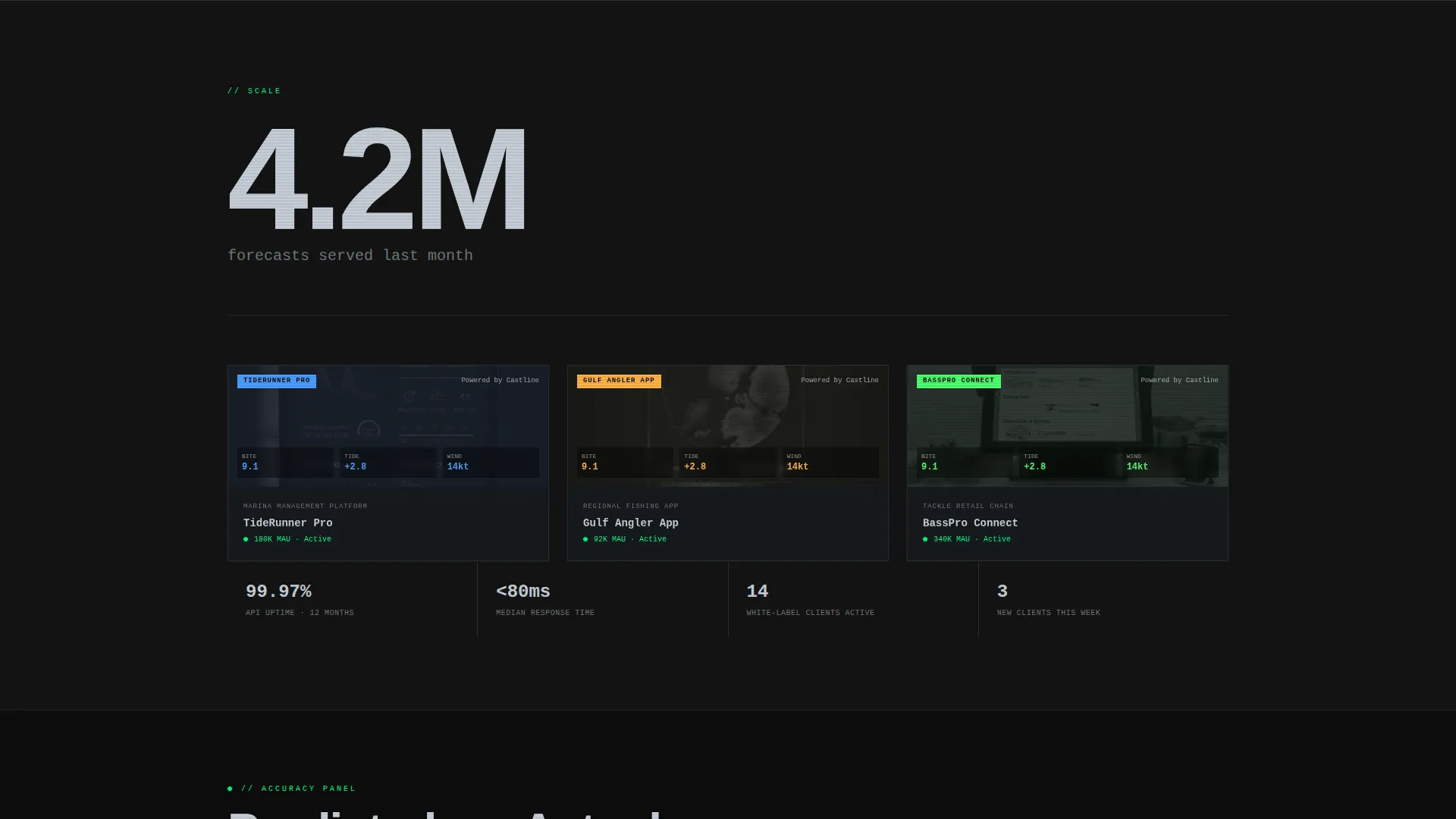This screenshot has width=1456, height=819.
Task: Click the green status dot beside 180K MAU
Action: click(246, 539)
